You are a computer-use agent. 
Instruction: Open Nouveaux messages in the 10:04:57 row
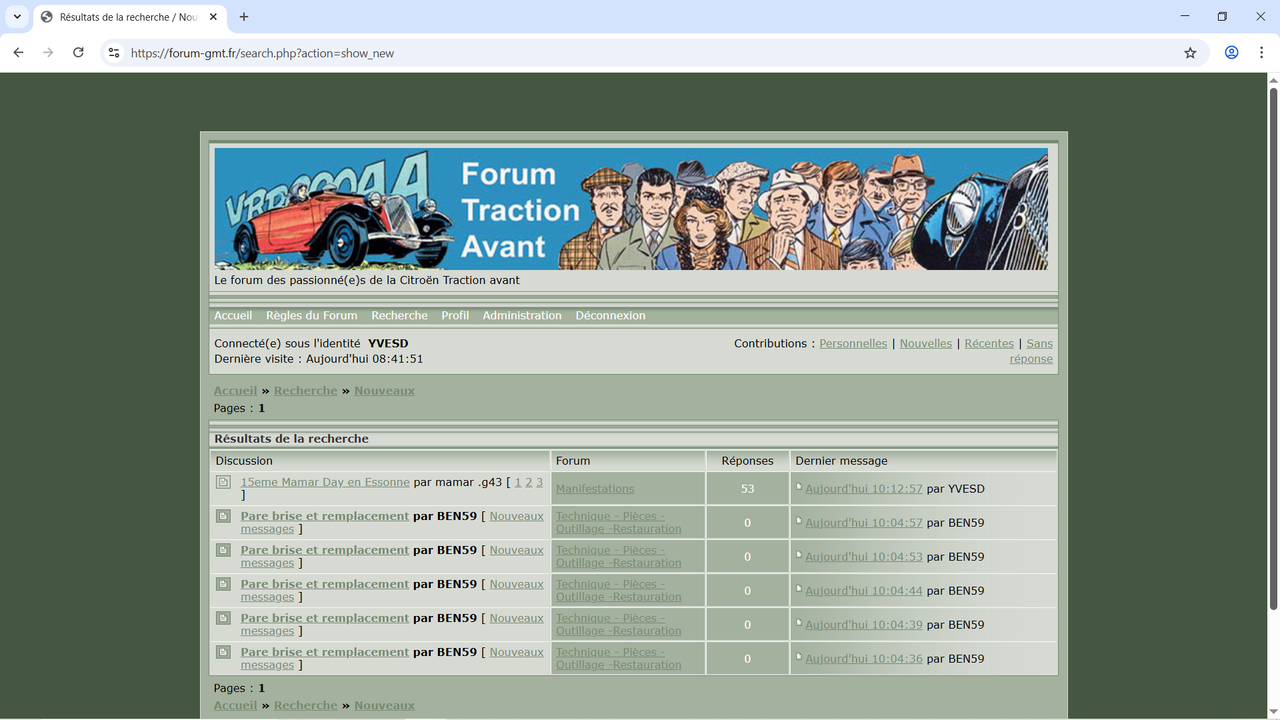click(516, 516)
